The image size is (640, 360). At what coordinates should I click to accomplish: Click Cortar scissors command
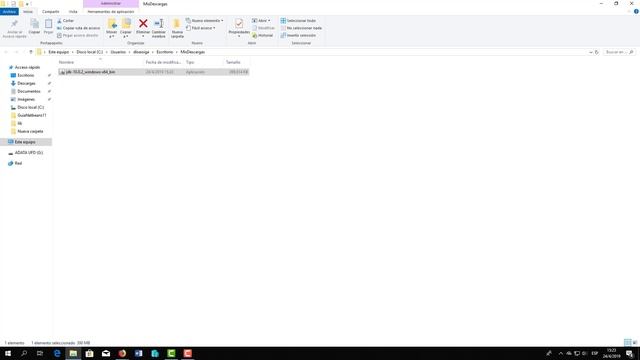pos(66,20)
